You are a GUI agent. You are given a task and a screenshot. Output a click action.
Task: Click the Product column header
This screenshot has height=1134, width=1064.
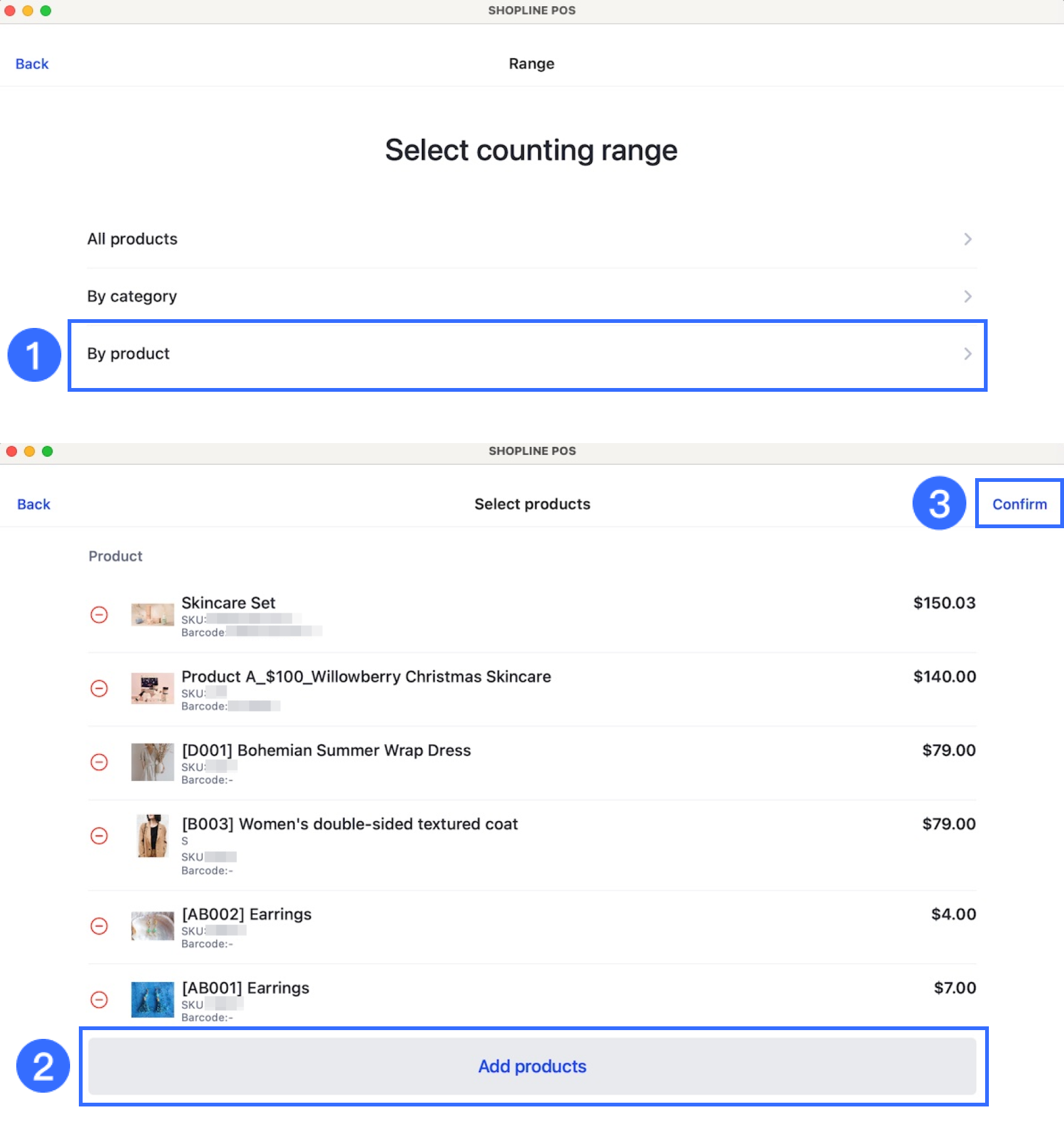pyautogui.click(x=116, y=556)
